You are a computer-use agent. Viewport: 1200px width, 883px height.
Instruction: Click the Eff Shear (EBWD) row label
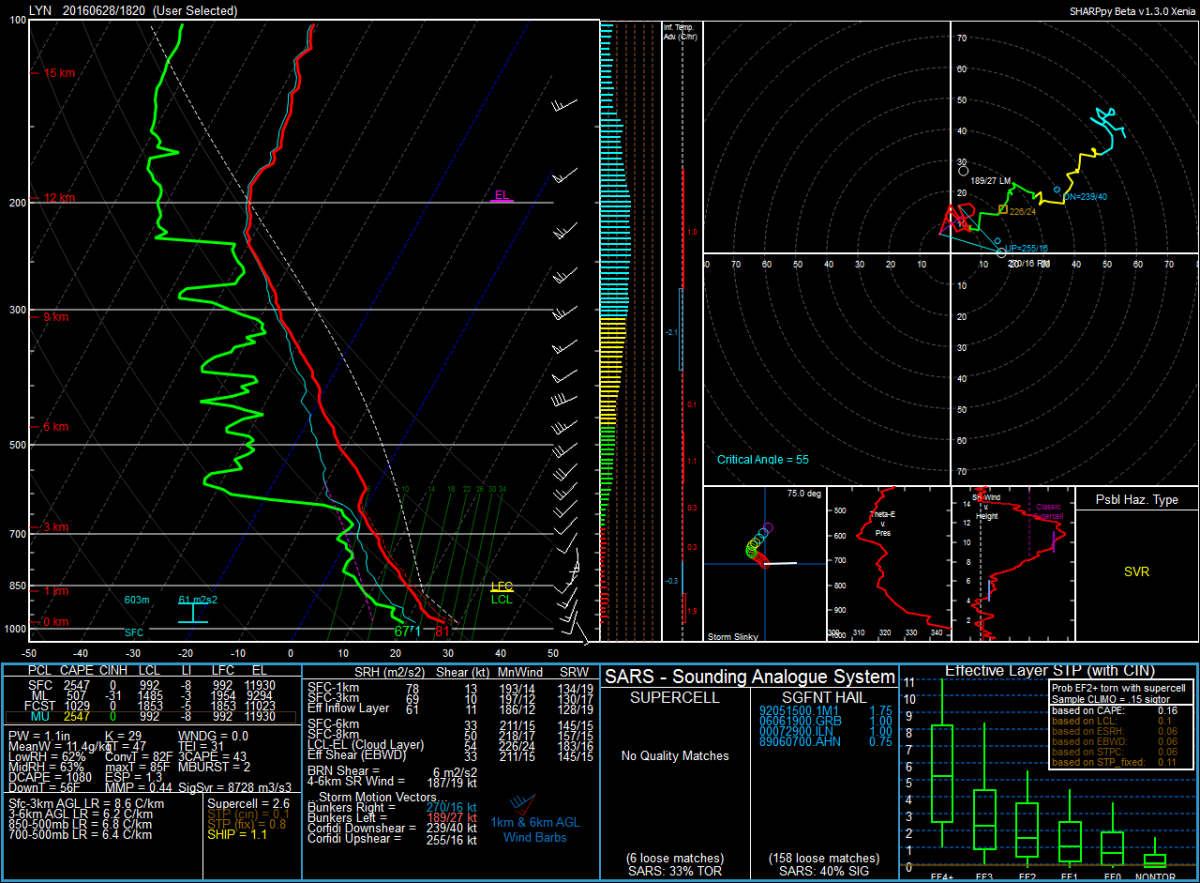pos(359,755)
